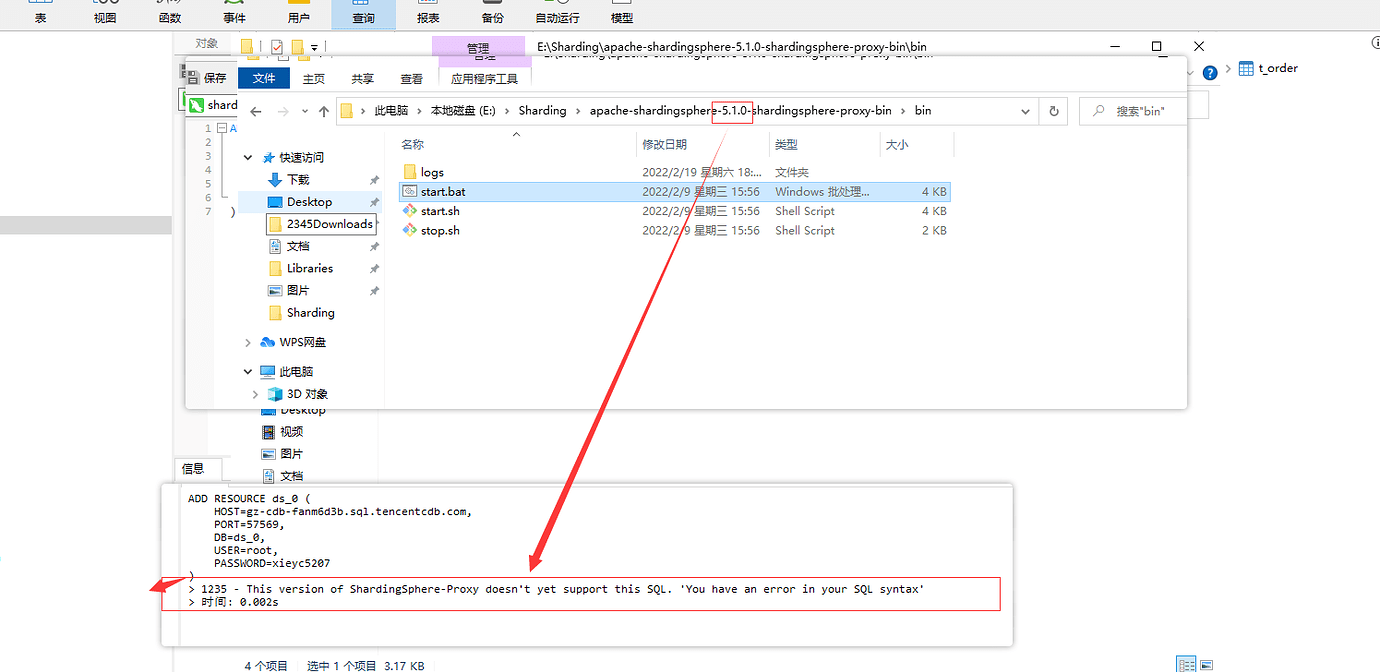The image size is (1380, 672).
Task: Open Desktop in quick access
Action: 309,202
